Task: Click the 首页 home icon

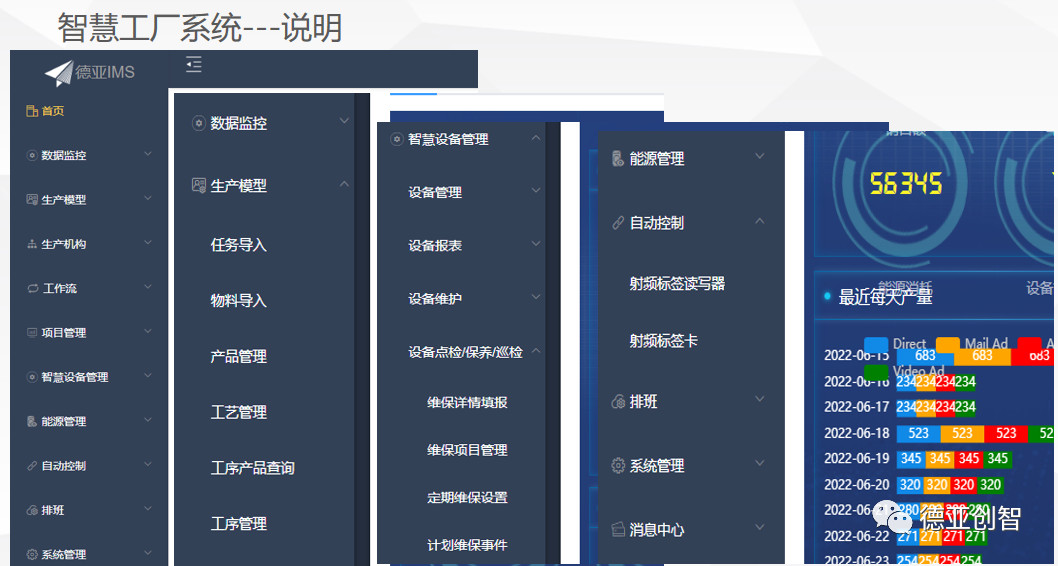Action: pos(32,111)
